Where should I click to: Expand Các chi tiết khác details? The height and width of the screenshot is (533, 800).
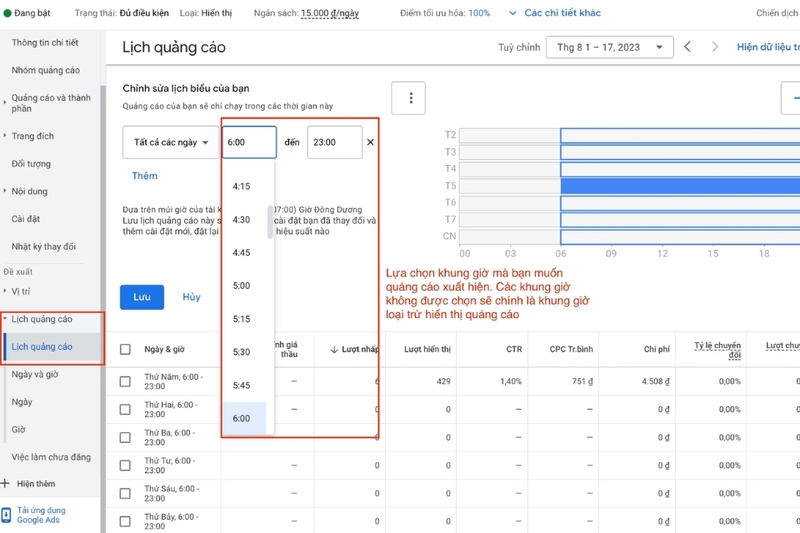point(554,13)
